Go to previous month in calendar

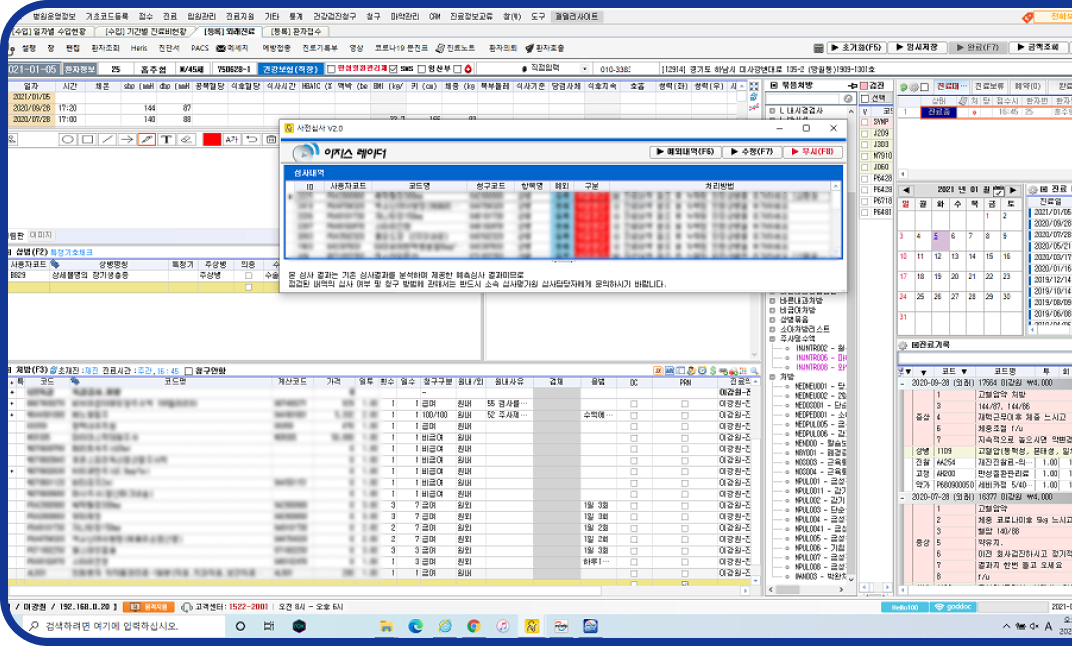coord(904,190)
